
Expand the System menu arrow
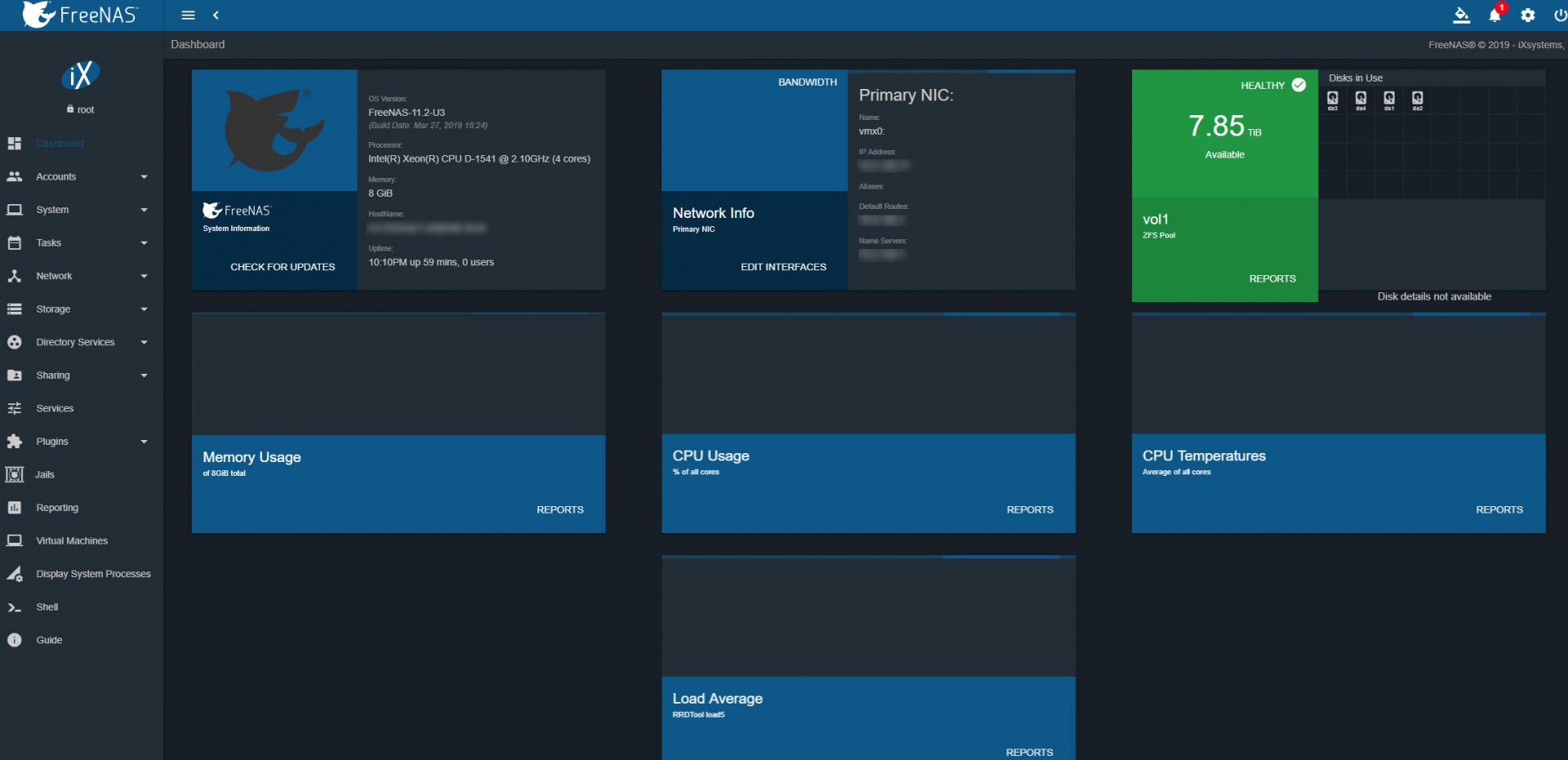[x=144, y=210]
